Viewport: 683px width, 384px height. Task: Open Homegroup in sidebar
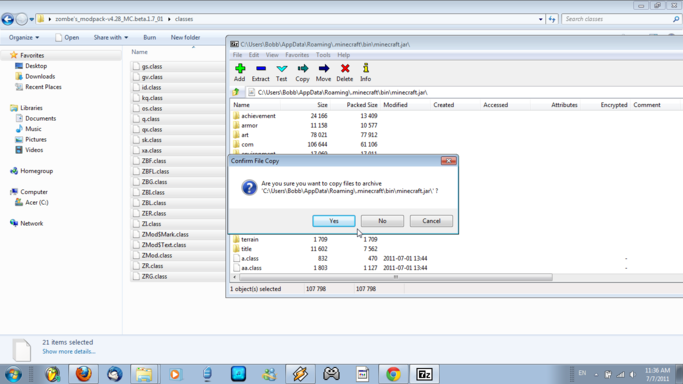click(x=37, y=171)
